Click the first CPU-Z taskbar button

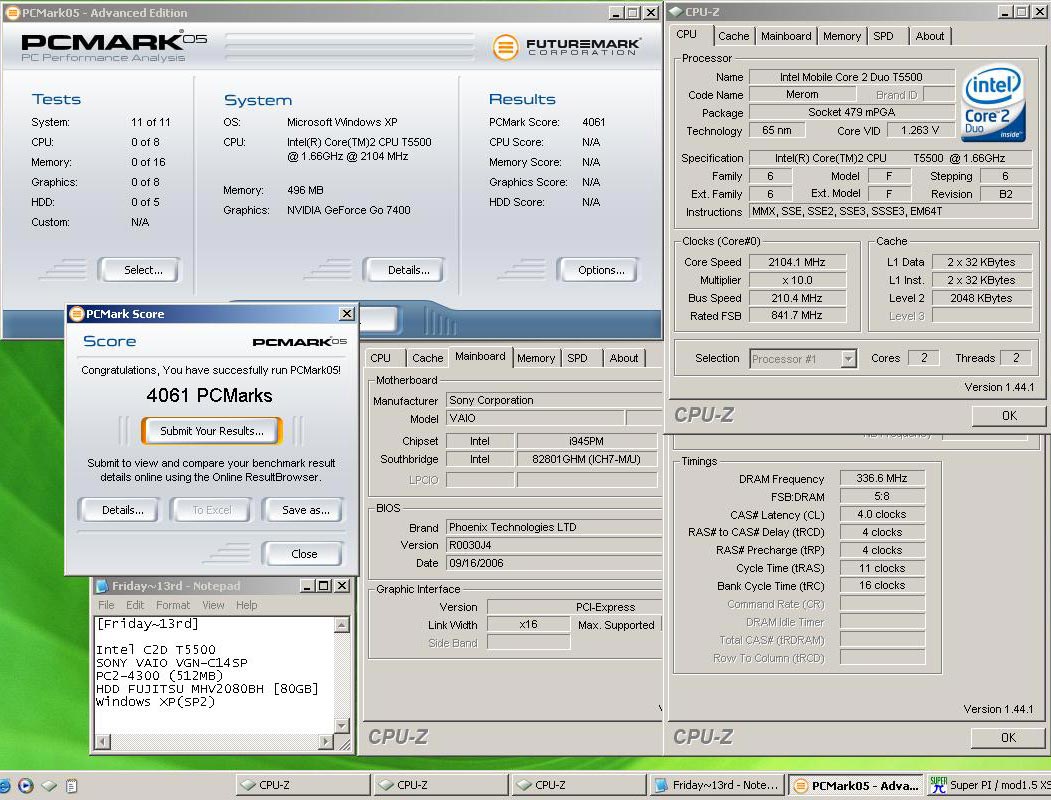303,785
